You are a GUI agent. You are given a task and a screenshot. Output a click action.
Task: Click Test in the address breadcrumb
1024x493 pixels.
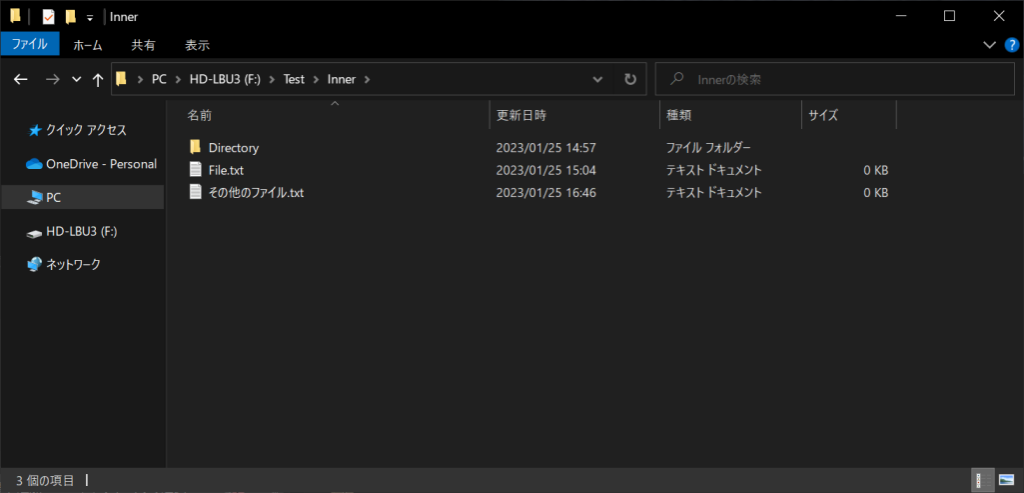294,80
